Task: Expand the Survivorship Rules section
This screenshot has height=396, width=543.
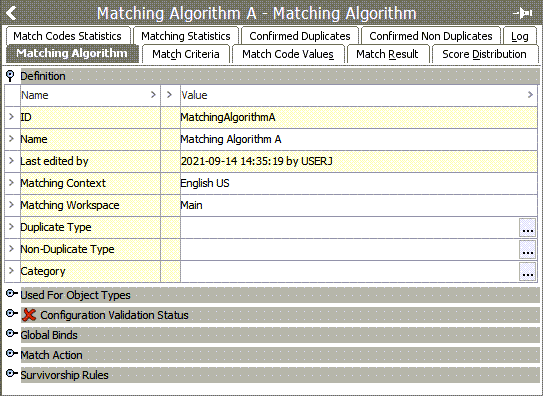Action: 11,374
